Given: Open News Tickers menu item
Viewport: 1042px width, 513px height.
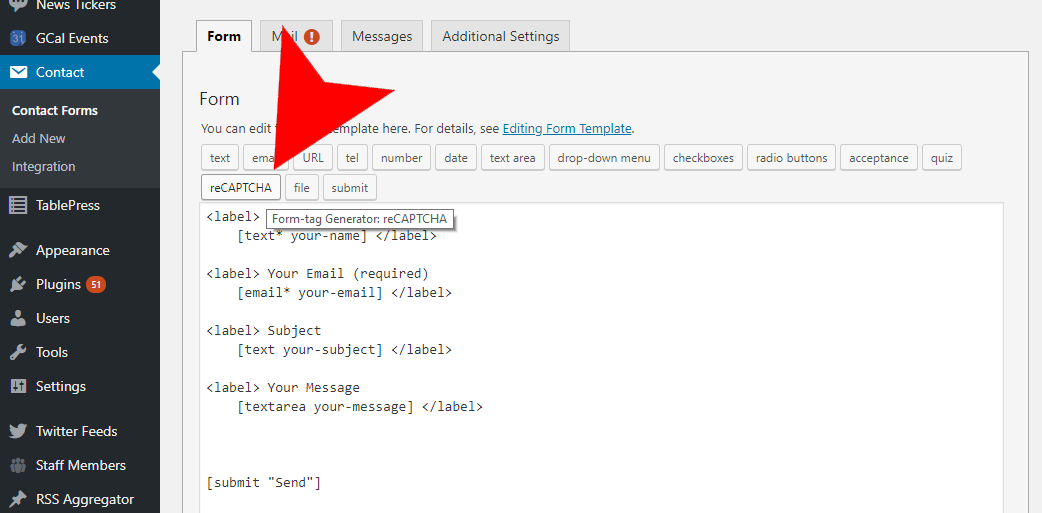Looking at the screenshot, I should click(x=76, y=5).
